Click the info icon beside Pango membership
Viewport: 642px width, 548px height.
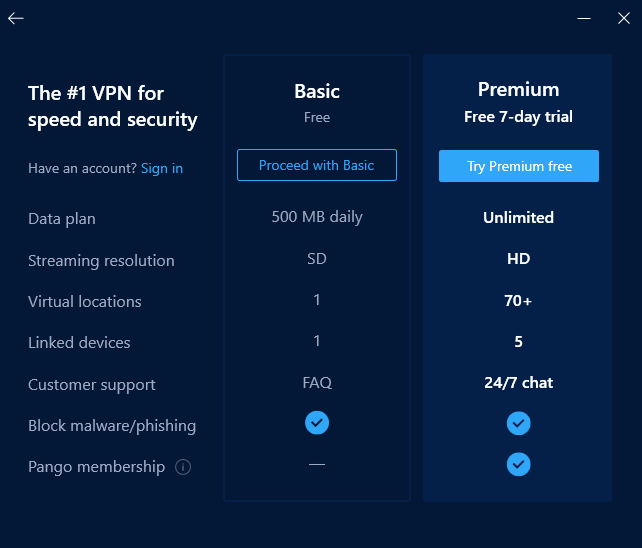[x=183, y=467]
